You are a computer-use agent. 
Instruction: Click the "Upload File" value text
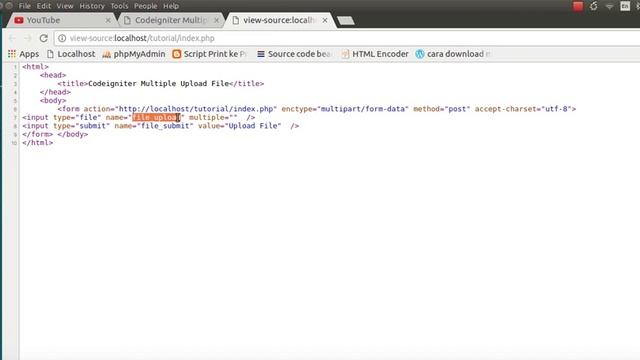tap(252, 126)
